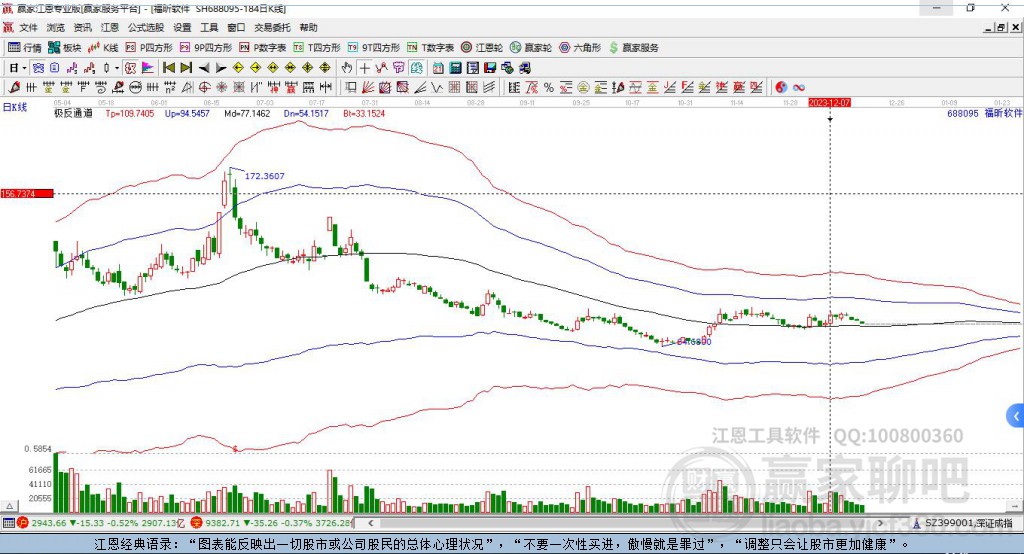Screen dimensions: 1024x554
Task: Jump to last bar icon
Action: pos(186,68)
